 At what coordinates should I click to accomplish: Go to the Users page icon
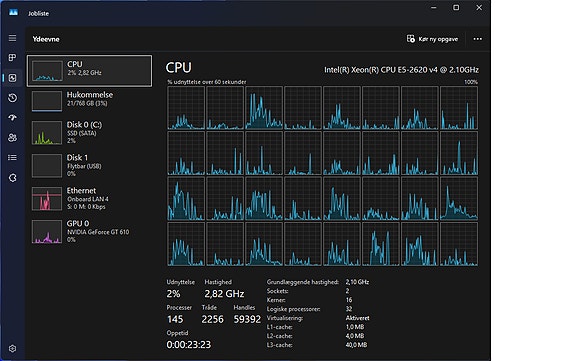(x=12, y=138)
